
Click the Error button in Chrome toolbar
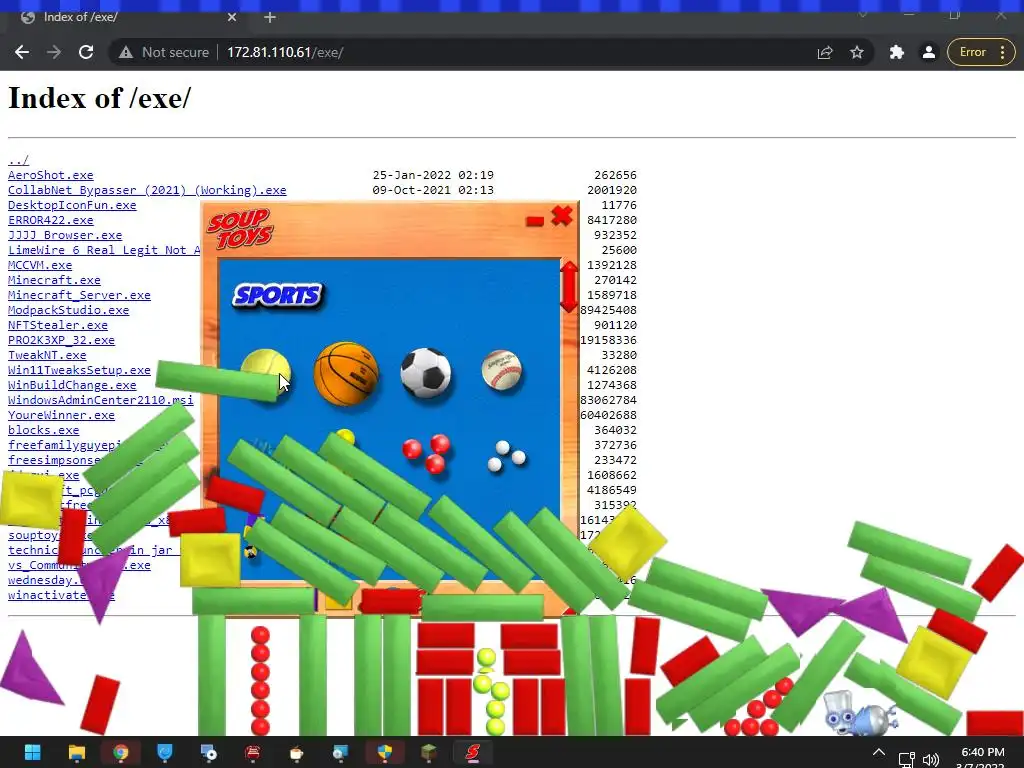tap(972, 52)
